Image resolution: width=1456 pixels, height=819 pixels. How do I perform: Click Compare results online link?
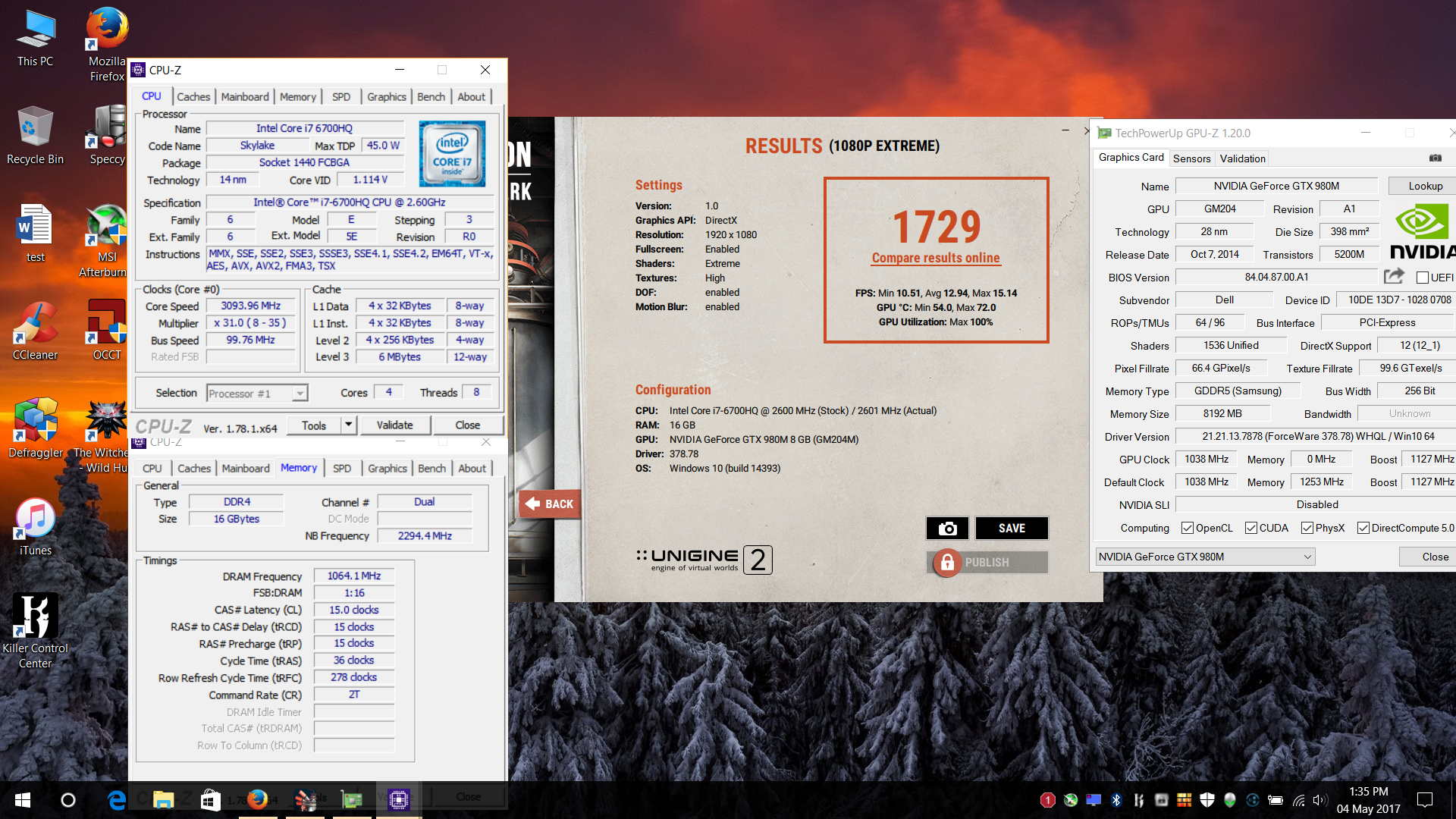coord(936,258)
